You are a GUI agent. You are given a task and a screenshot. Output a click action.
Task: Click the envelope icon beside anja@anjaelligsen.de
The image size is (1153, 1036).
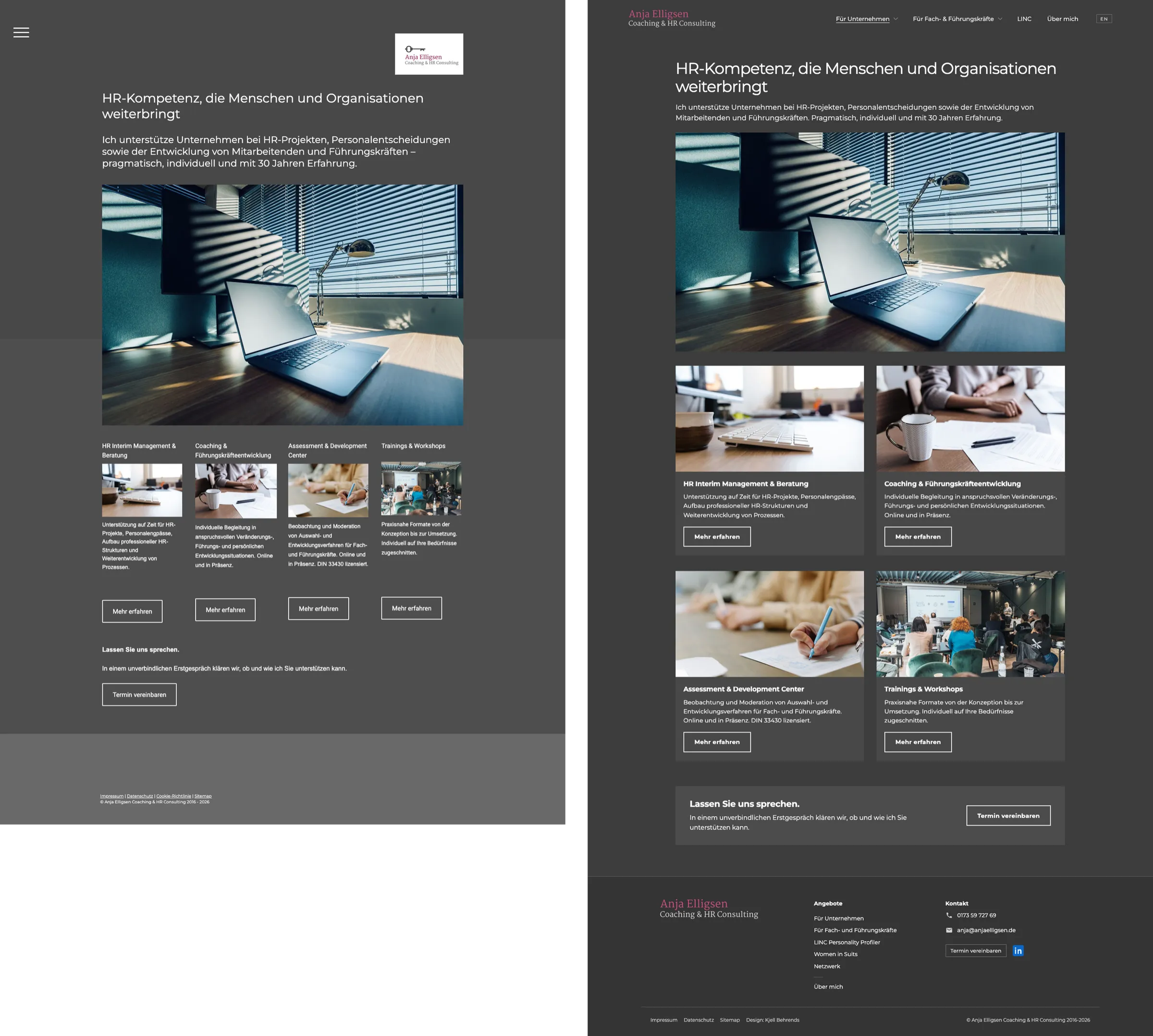(x=949, y=930)
